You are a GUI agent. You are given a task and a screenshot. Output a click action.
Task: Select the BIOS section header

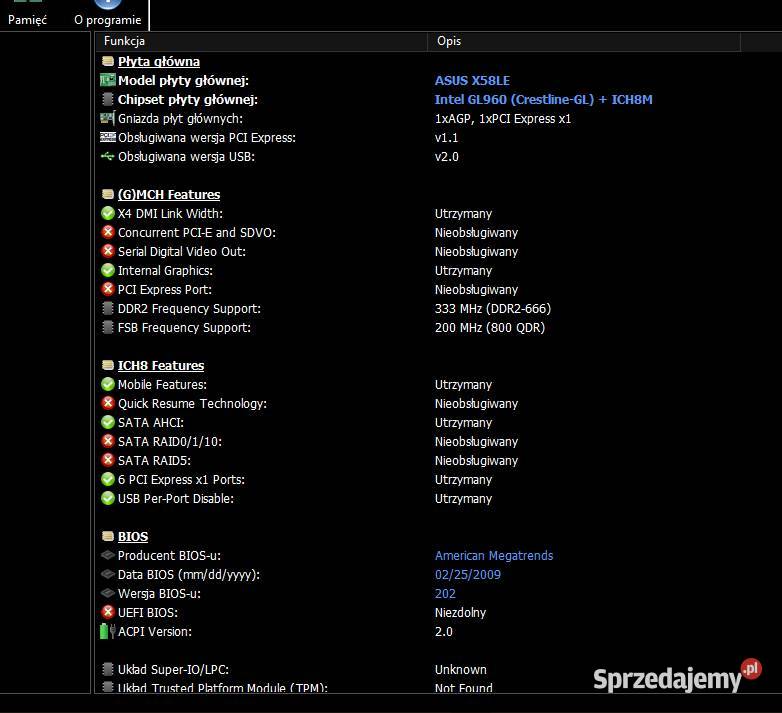(133, 536)
